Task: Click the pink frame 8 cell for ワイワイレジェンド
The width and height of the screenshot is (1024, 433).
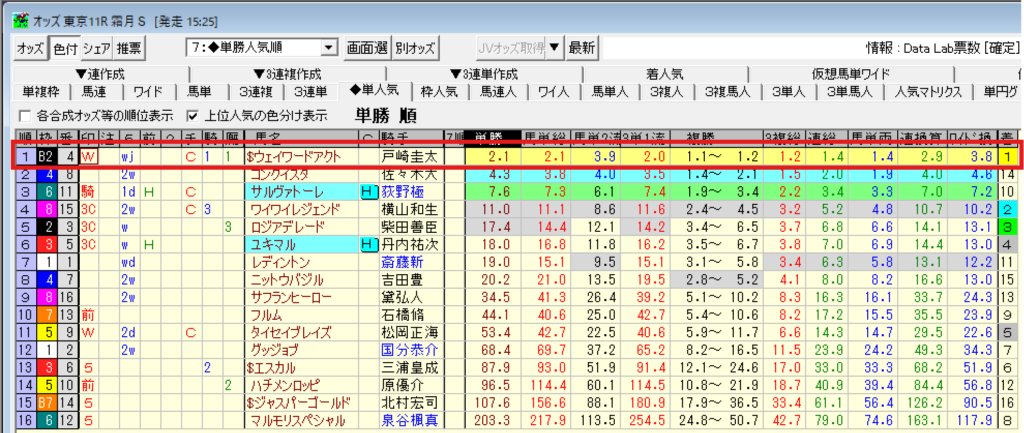Action: pyautogui.click(x=45, y=209)
